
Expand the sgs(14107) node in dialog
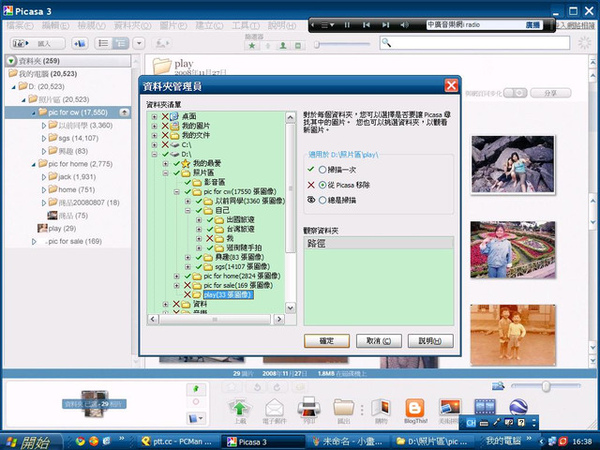(188, 267)
